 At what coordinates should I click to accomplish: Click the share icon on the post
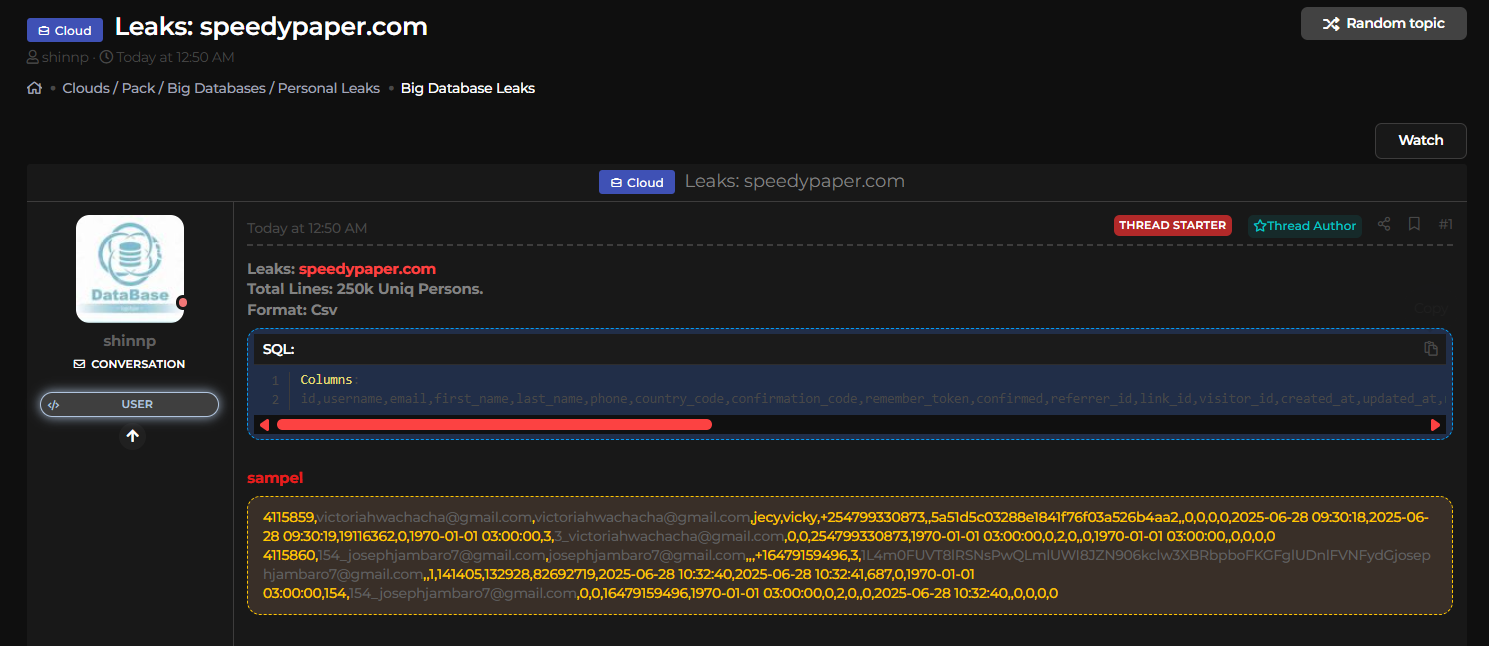(1384, 225)
